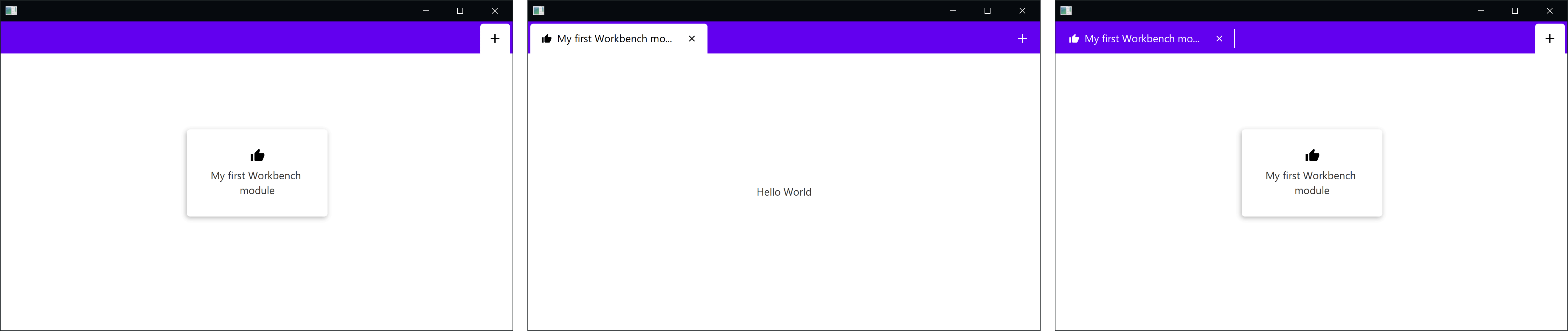Click the app icon in the middle window's title bar

click(x=538, y=10)
